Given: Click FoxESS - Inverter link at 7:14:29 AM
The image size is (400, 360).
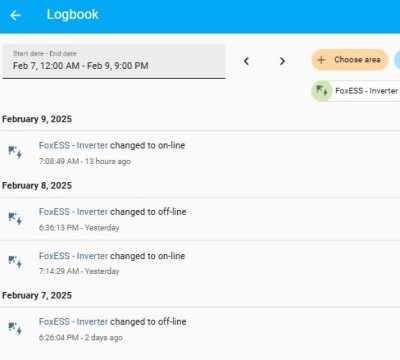Looking at the screenshot, I should click(73, 256).
